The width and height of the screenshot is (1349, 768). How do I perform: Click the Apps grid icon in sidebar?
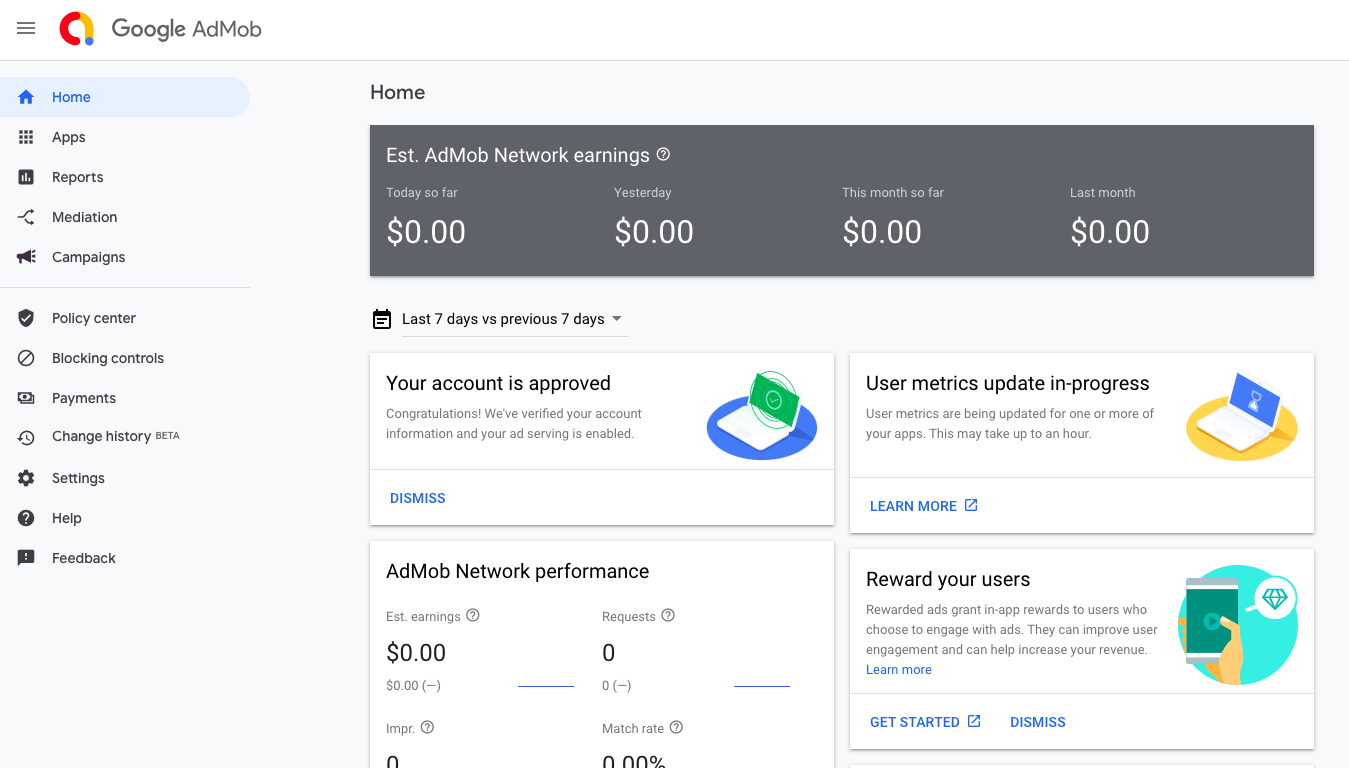click(x=26, y=137)
